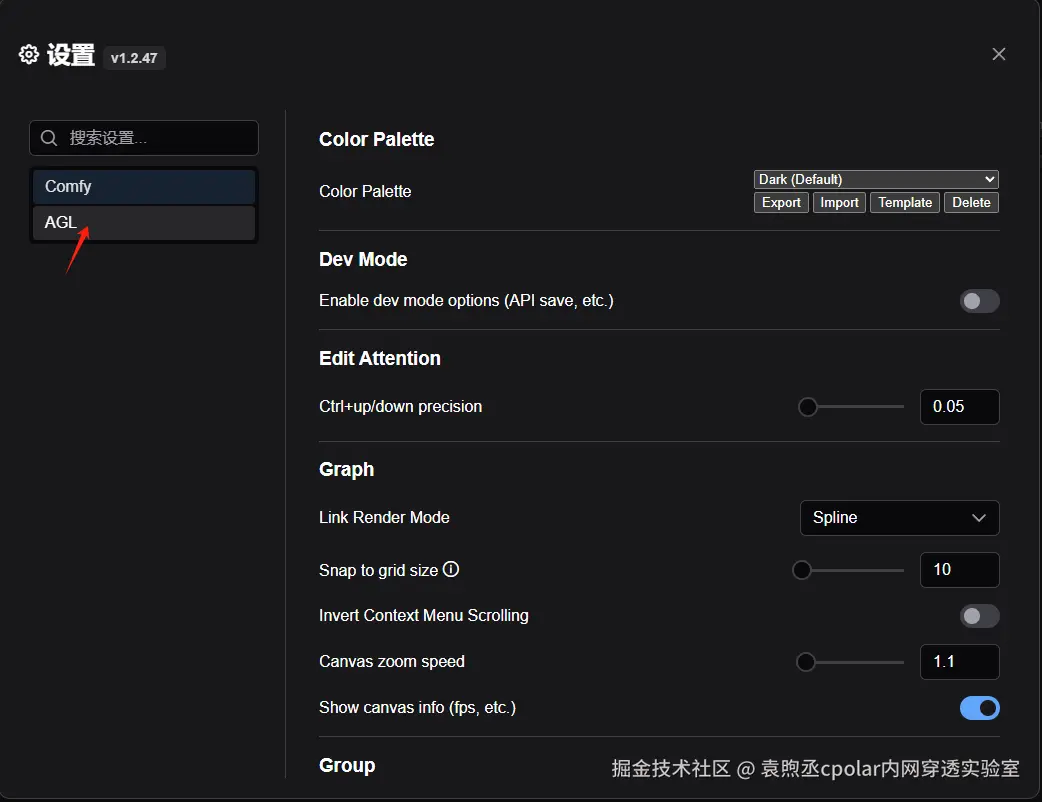Open the Snap to grid size info icon
The image size is (1042, 802).
point(451,569)
